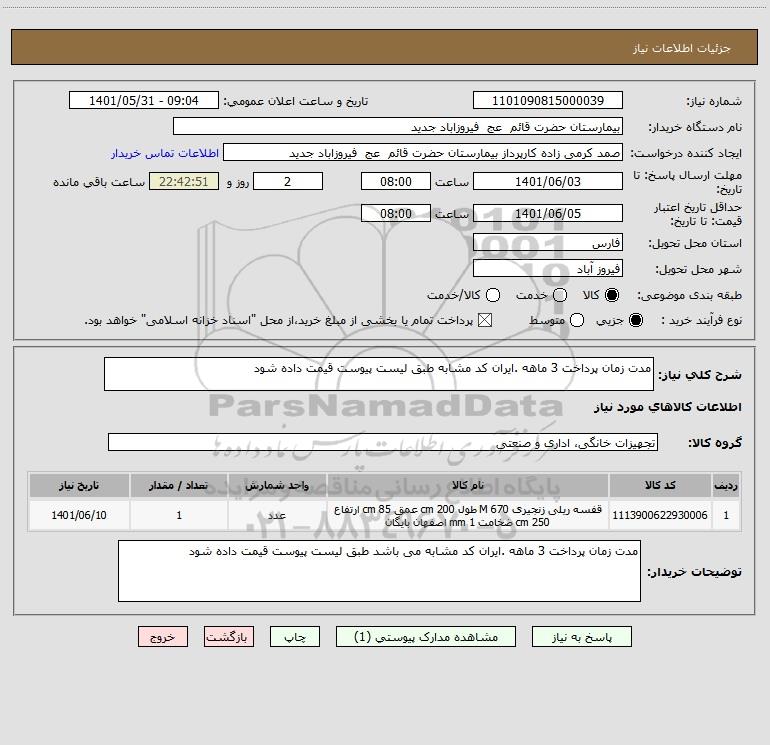Click the عدد unit cell
The width and height of the screenshot is (770, 745).
277,515
